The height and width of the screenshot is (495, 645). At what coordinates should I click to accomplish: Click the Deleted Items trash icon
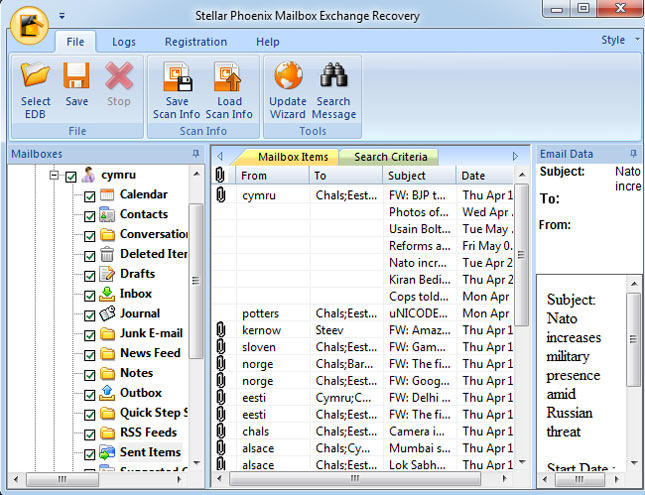click(107, 254)
